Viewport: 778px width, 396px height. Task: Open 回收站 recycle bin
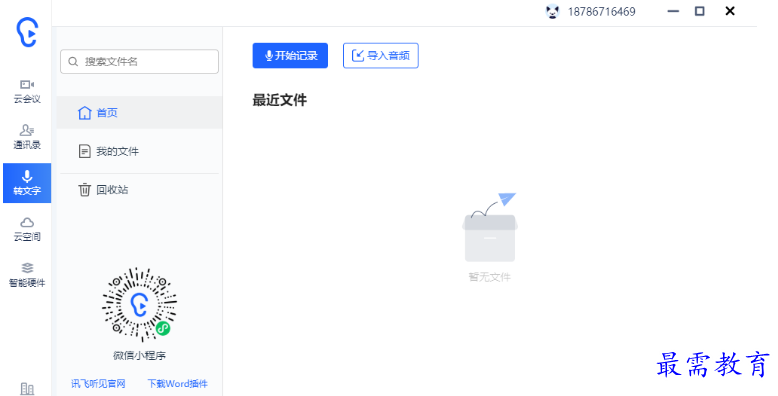coord(139,190)
